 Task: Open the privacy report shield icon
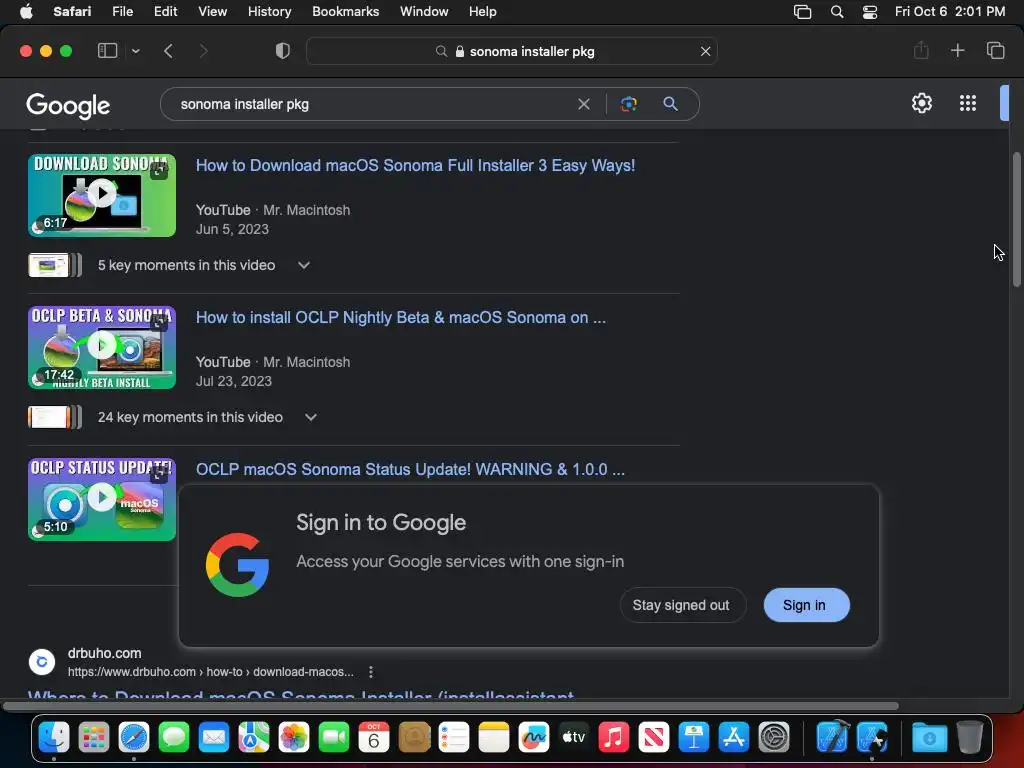(282, 51)
